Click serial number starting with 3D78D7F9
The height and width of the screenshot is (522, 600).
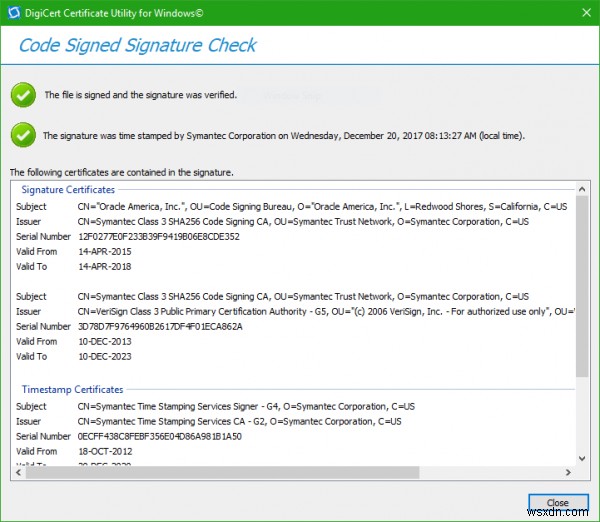pyautogui.click(x=160, y=326)
